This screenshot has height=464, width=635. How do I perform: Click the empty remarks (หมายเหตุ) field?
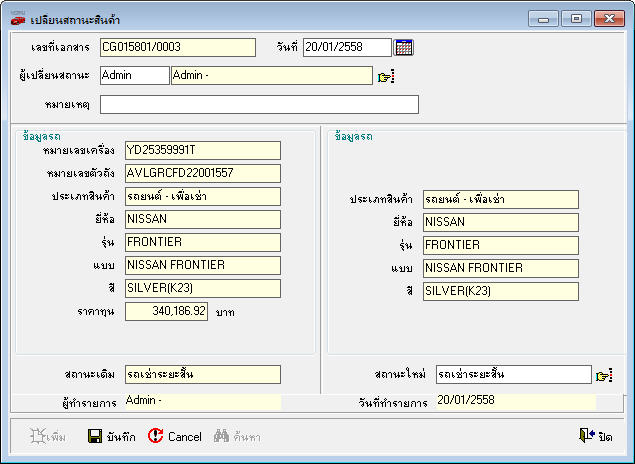(259, 105)
